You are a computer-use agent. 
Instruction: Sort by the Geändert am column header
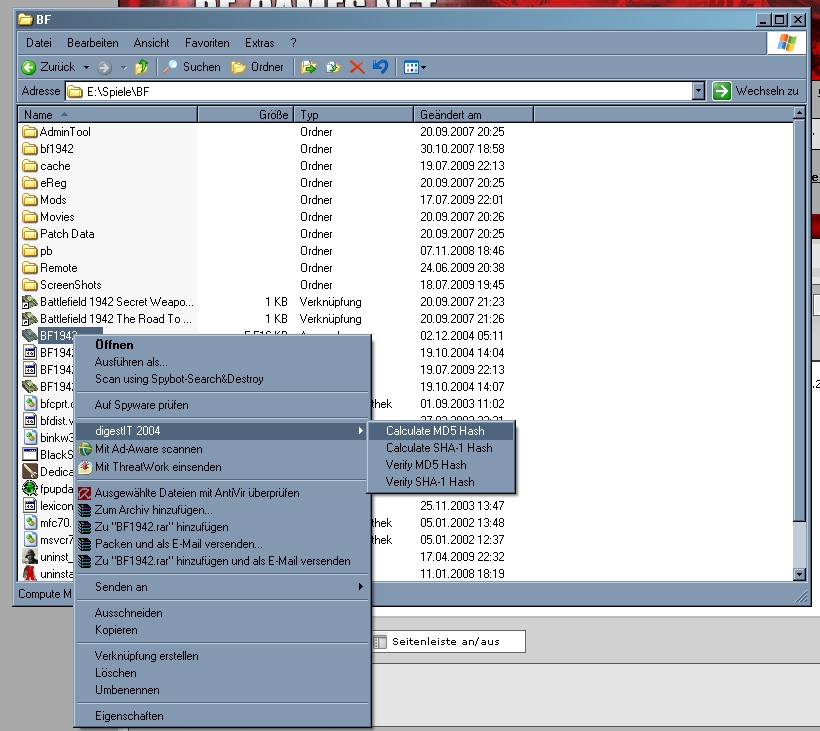[474, 115]
